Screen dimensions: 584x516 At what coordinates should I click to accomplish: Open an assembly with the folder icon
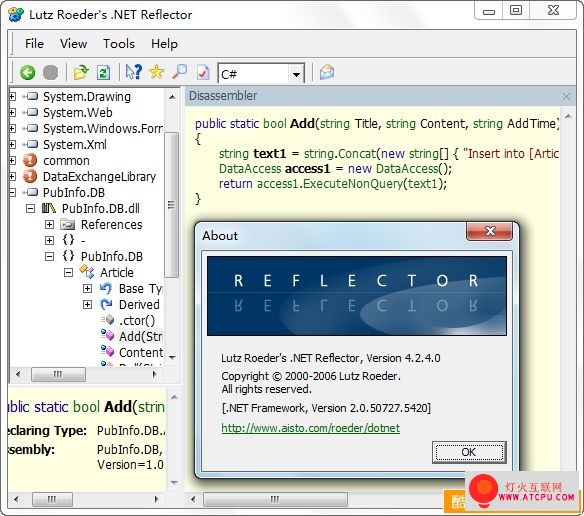81,73
